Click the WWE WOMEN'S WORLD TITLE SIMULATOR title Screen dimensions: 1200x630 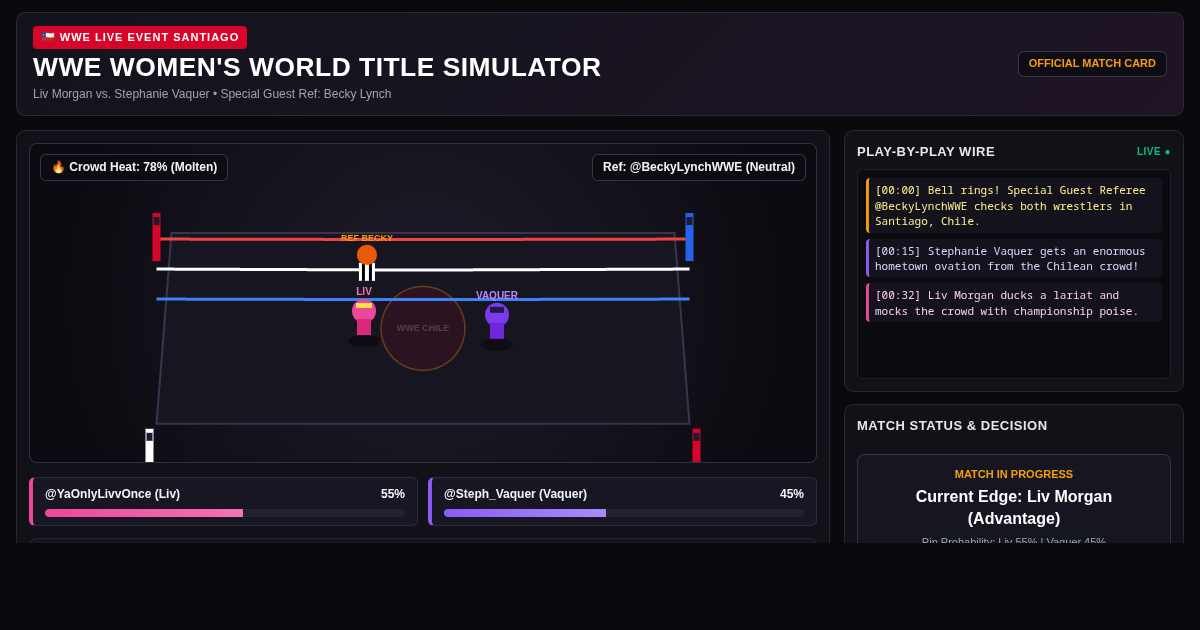tap(317, 67)
